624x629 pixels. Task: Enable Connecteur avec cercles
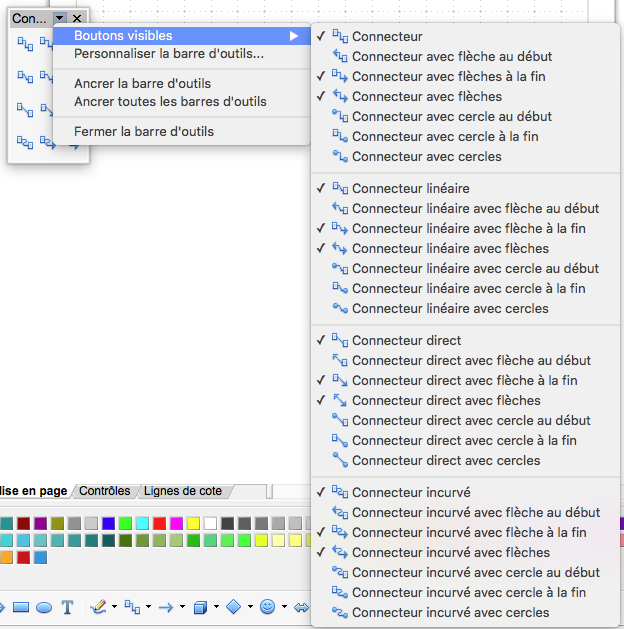point(466,156)
